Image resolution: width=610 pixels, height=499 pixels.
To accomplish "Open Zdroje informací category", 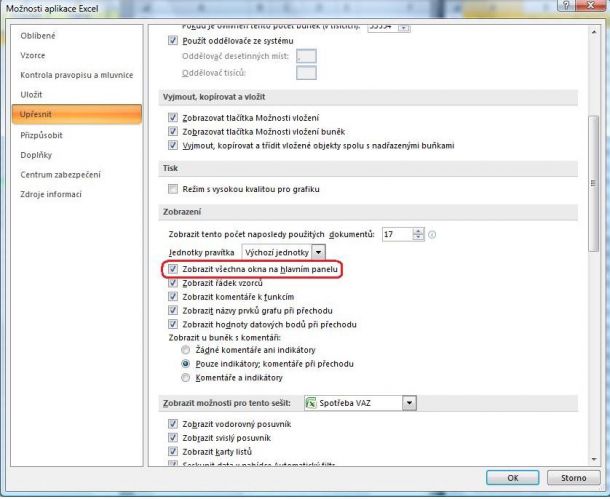I will (x=51, y=194).
